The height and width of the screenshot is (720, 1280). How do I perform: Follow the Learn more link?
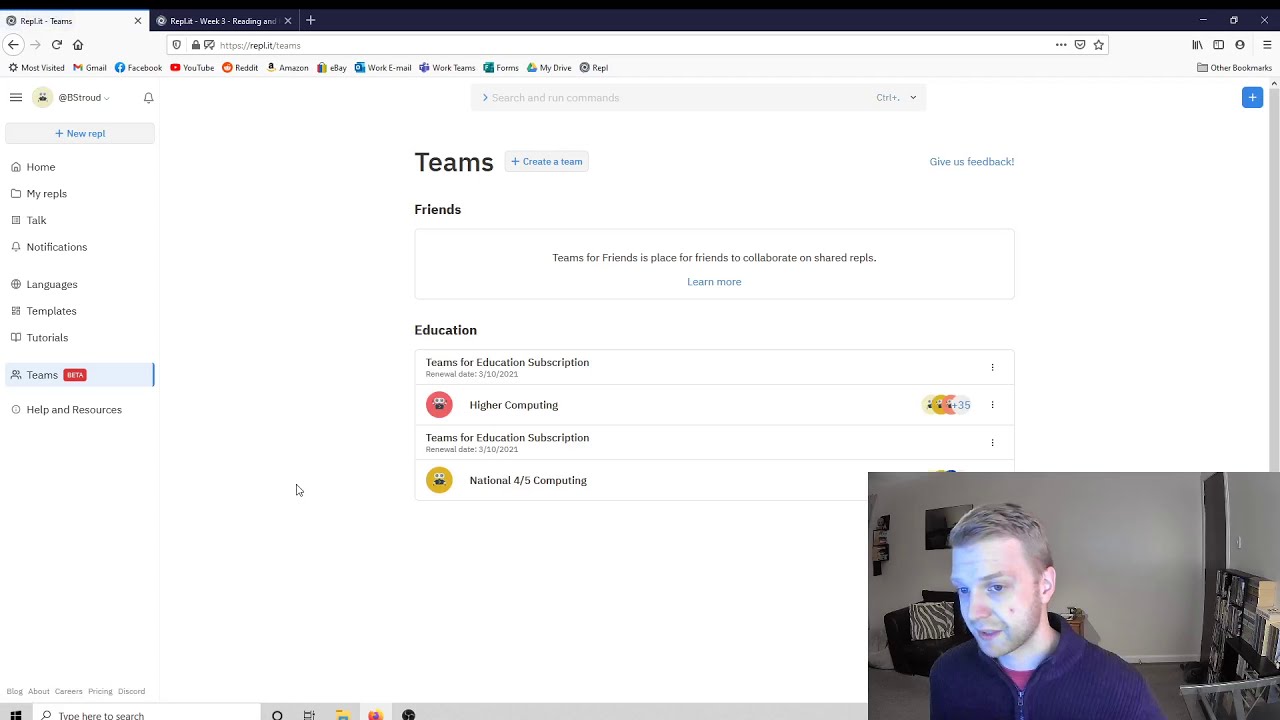pos(714,282)
